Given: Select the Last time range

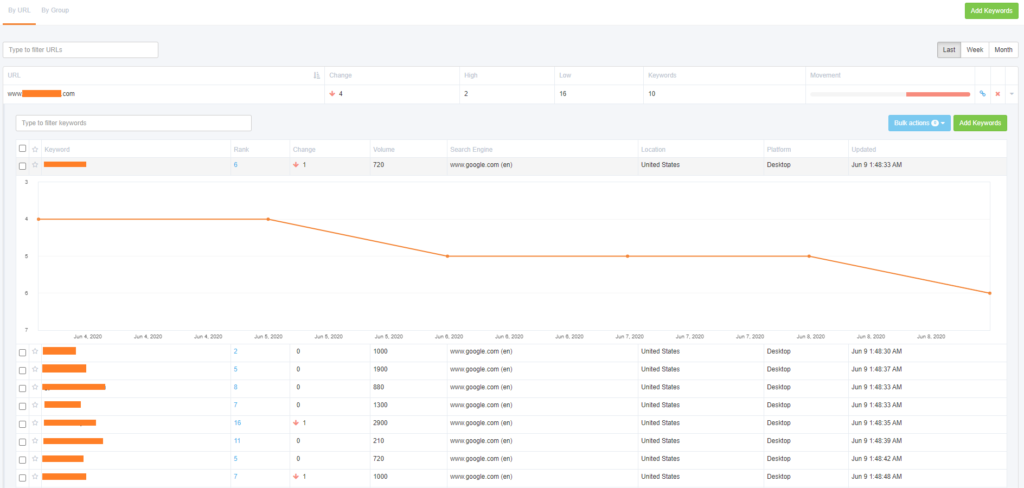Looking at the screenshot, I should click(x=949, y=50).
